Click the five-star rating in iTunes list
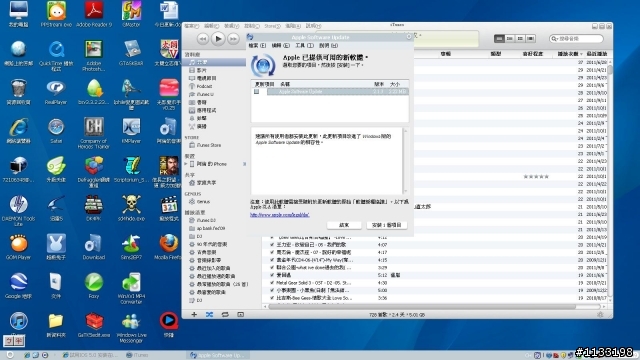Screen dimensions: 640x360 click(x=536, y=177)
